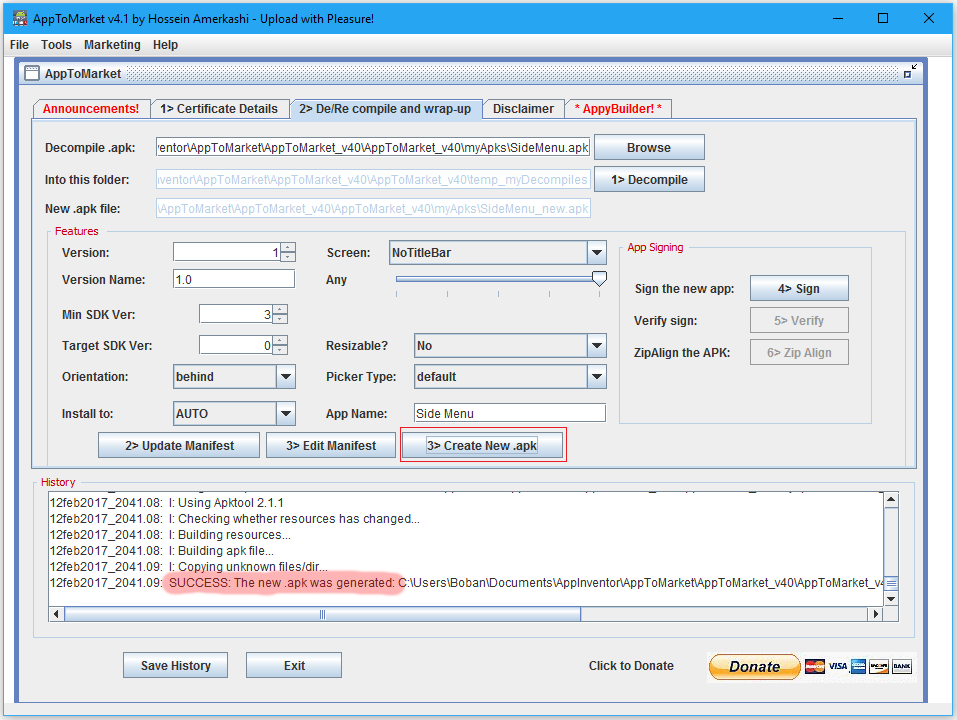Maximize the main application window
This screenshot has height=720, width=957.
tap(883, 18)
